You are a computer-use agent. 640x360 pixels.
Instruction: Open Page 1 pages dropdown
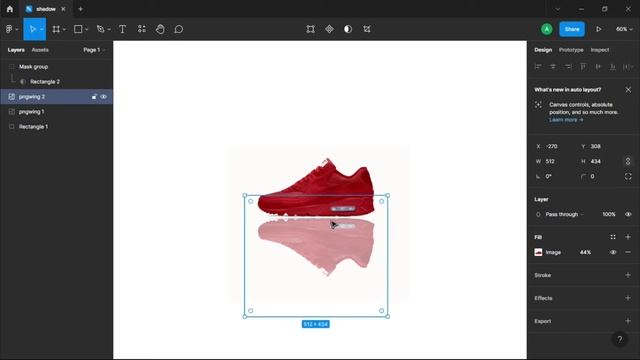pyautogui.click(x=94, y=50)
